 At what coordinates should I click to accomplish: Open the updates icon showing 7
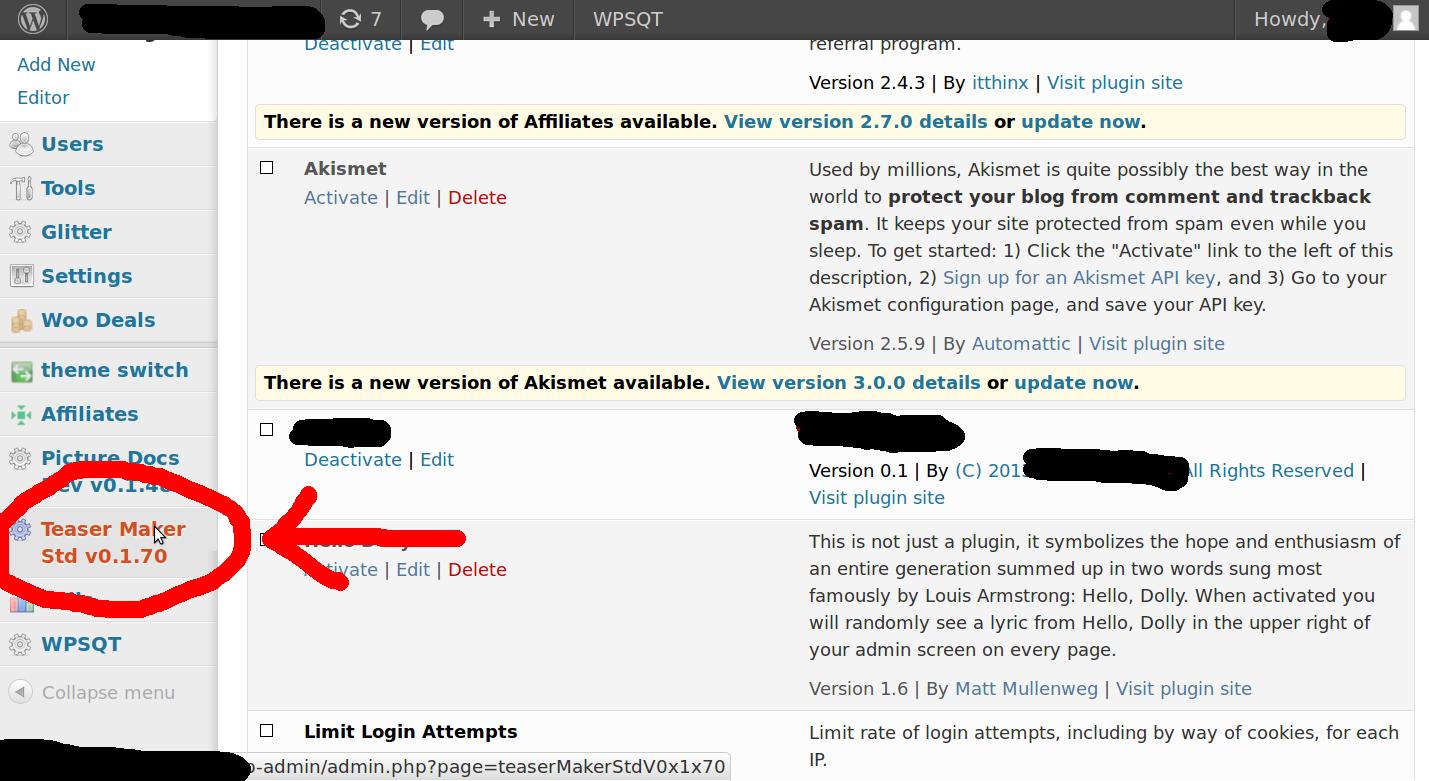[360, 19]
